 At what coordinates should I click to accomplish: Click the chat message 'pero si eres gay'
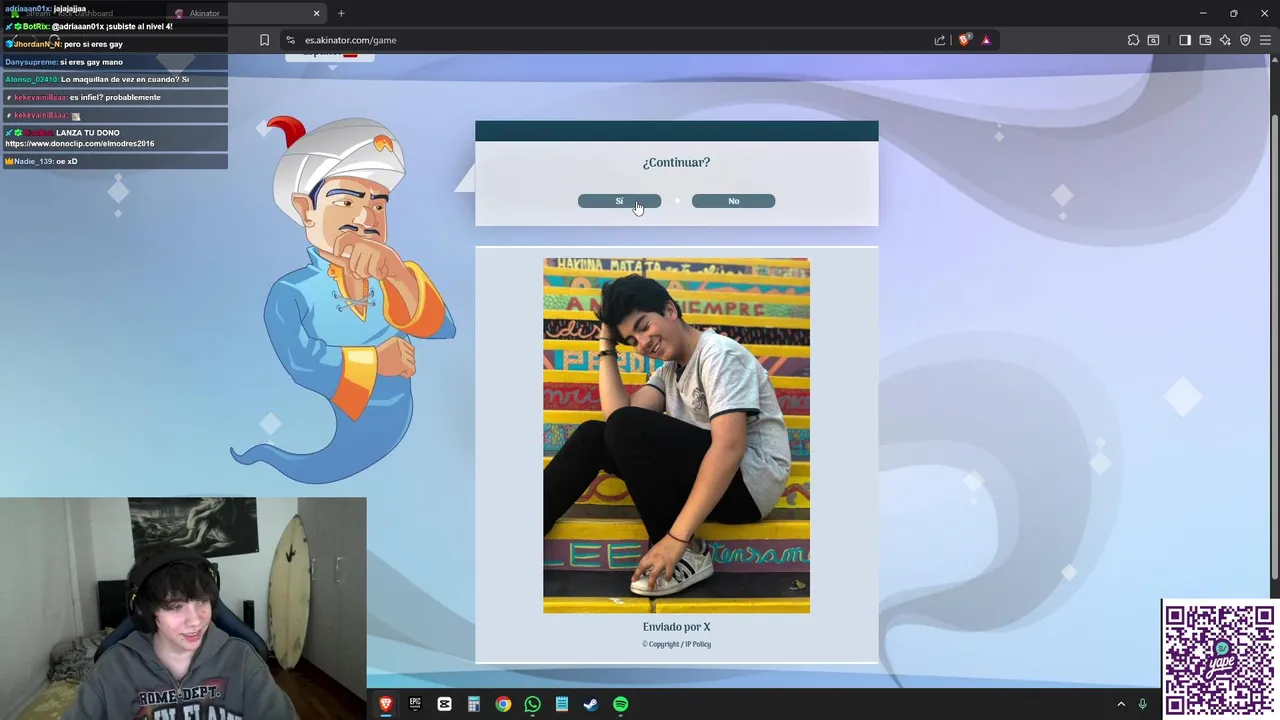tap(93, 44)
